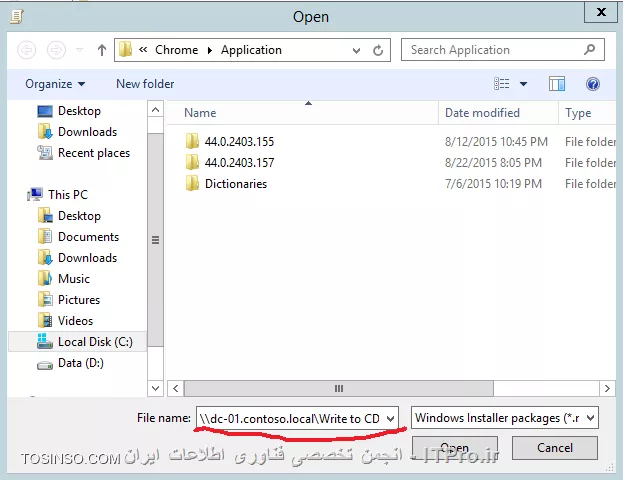Select folder 44.0.2403.157
Screen dimensions: 623x480
239,163
